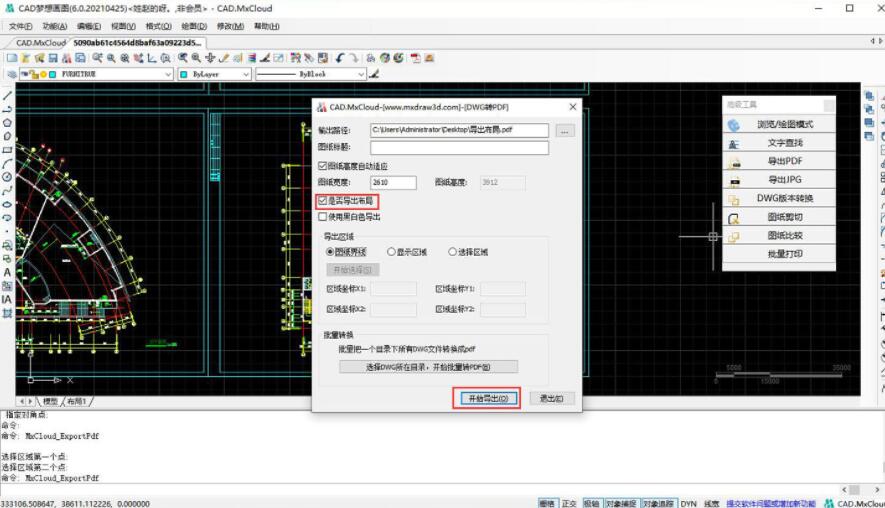The width and height of the screenshot is (885, 508).
Task: Click the 图纸宽度 input field
Action: [392, 183]
